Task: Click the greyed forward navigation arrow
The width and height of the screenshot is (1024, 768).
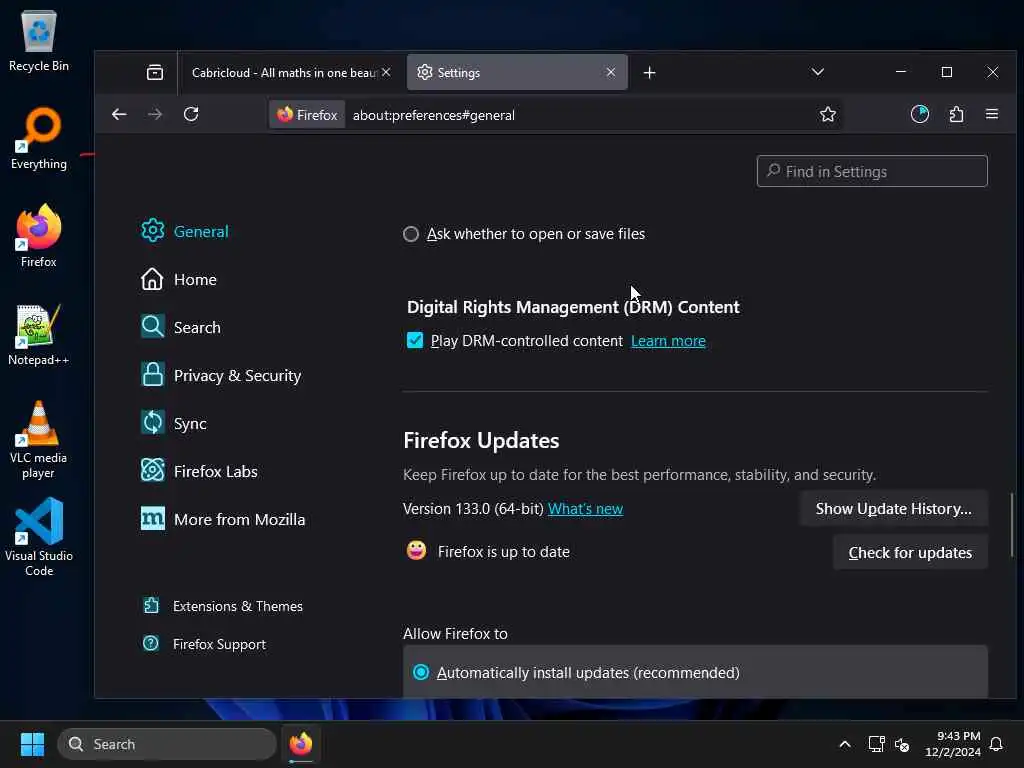Action: click(x=155, y=114)
